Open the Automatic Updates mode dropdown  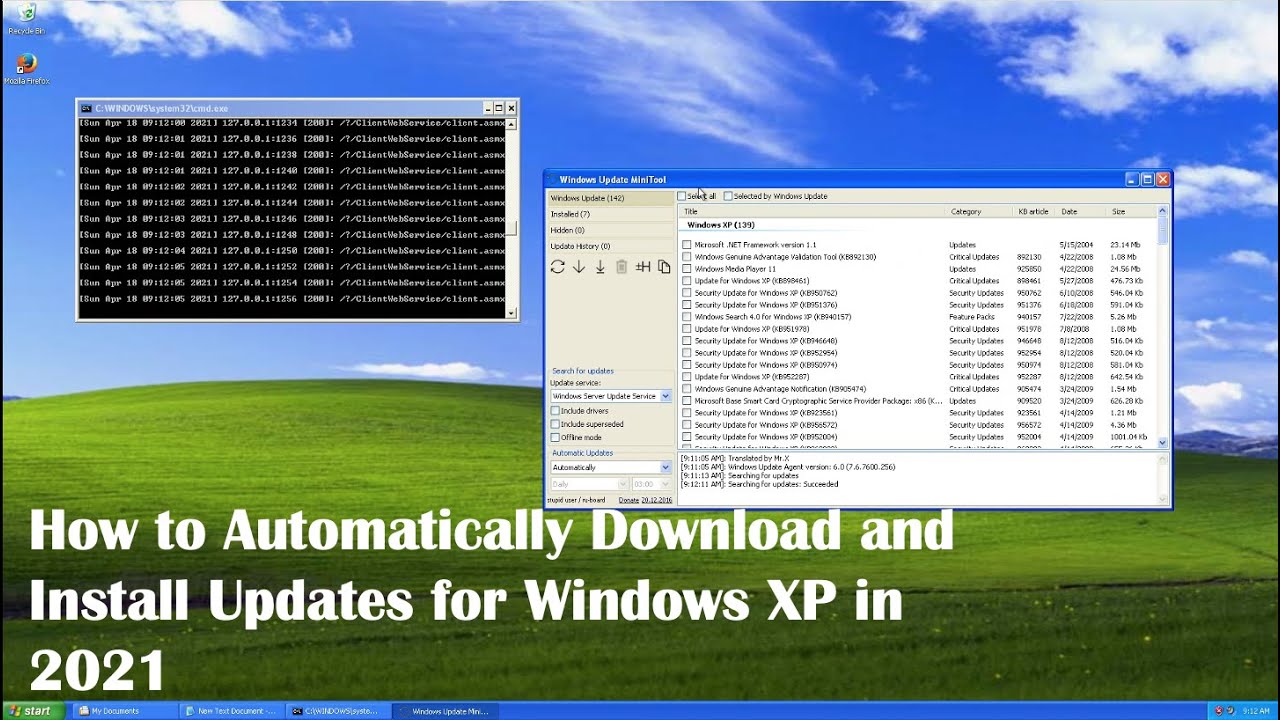tap(610, 467)
